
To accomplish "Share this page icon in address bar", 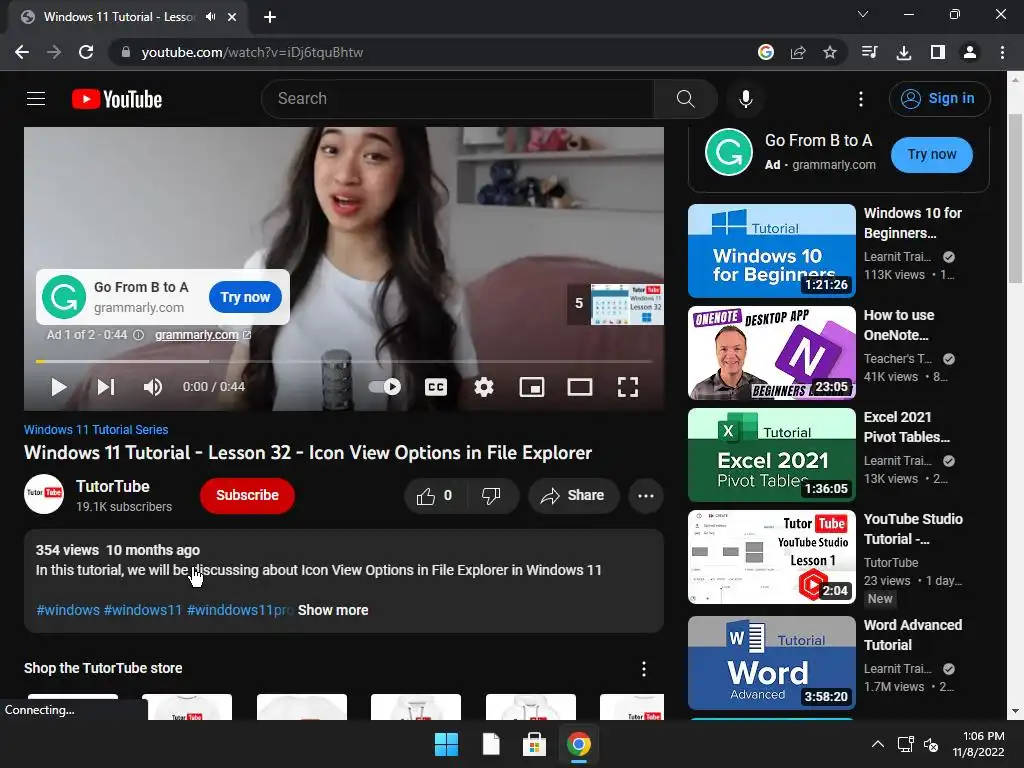I will [x=798, y=52].
